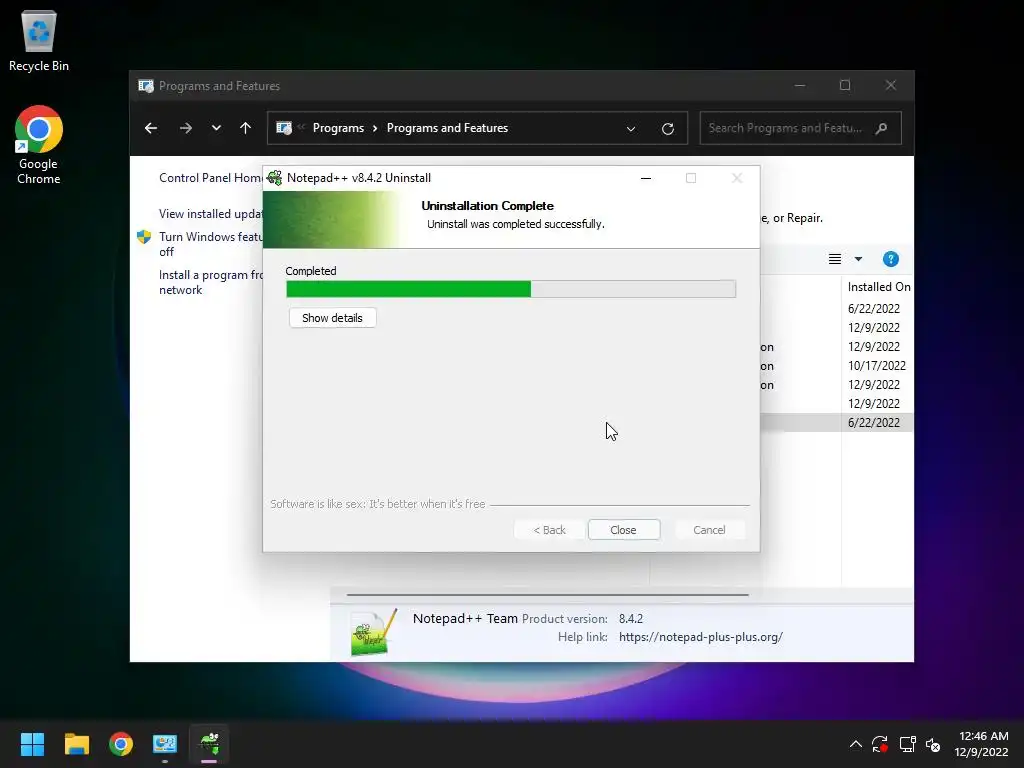
Task: Click the Windows features shield icon
Action: (144, 237)
